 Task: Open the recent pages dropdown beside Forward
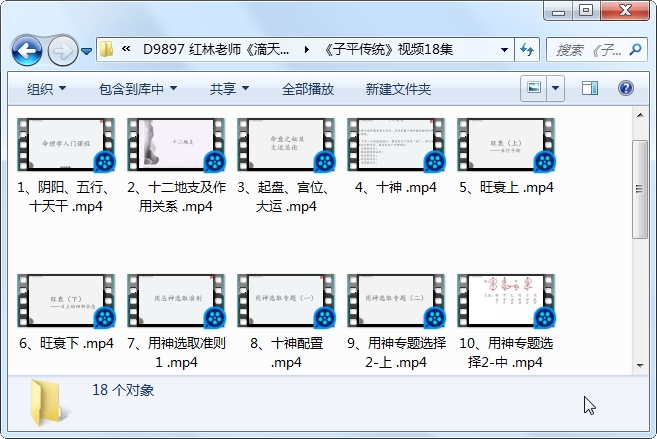(86, 51)
